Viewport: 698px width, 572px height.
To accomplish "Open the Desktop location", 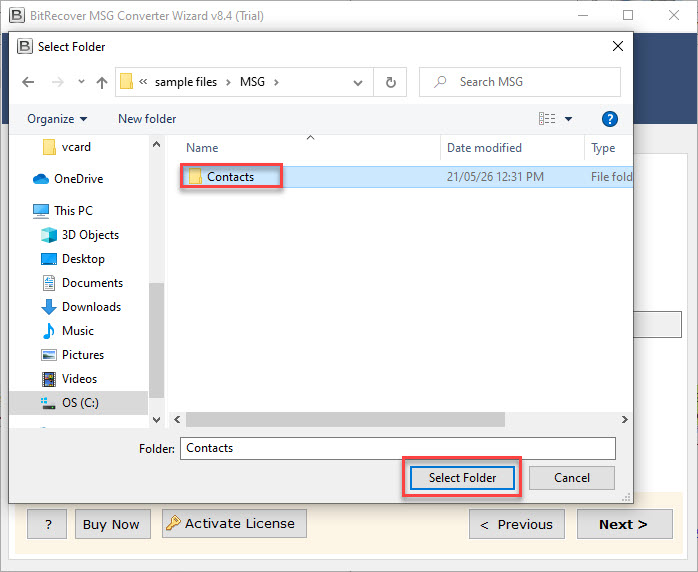I will [73, 259].
